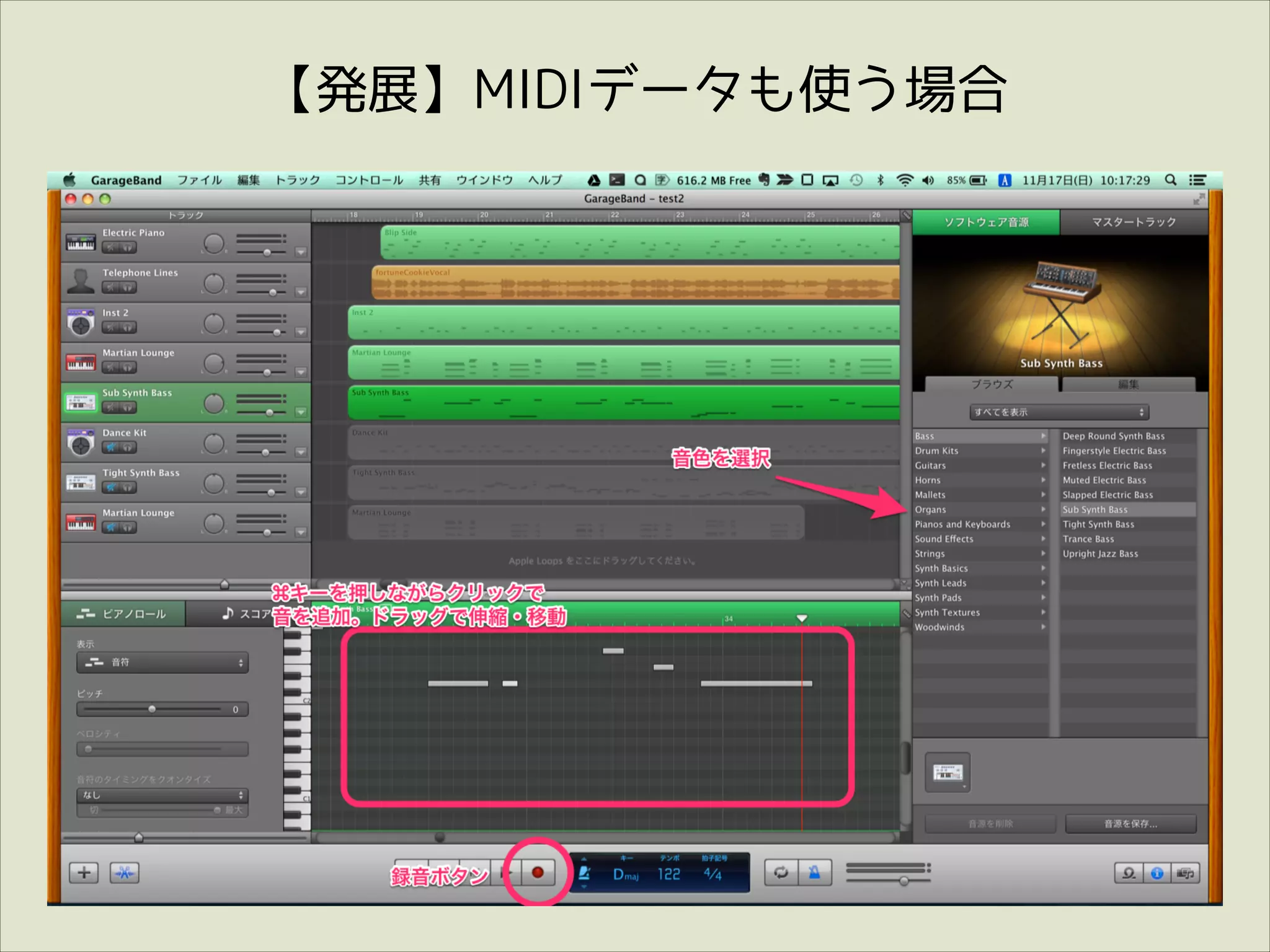Switch to the マスタートラック tab

[1134, 222]
